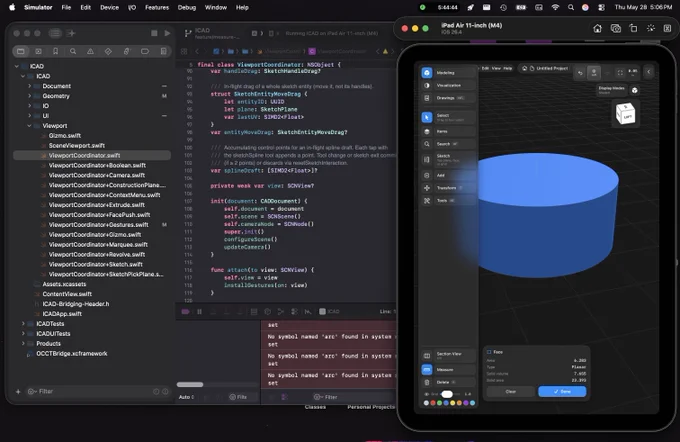Open Modeling workspace icon in iCAD
The image size is (680, 442).
pos(427,72)
